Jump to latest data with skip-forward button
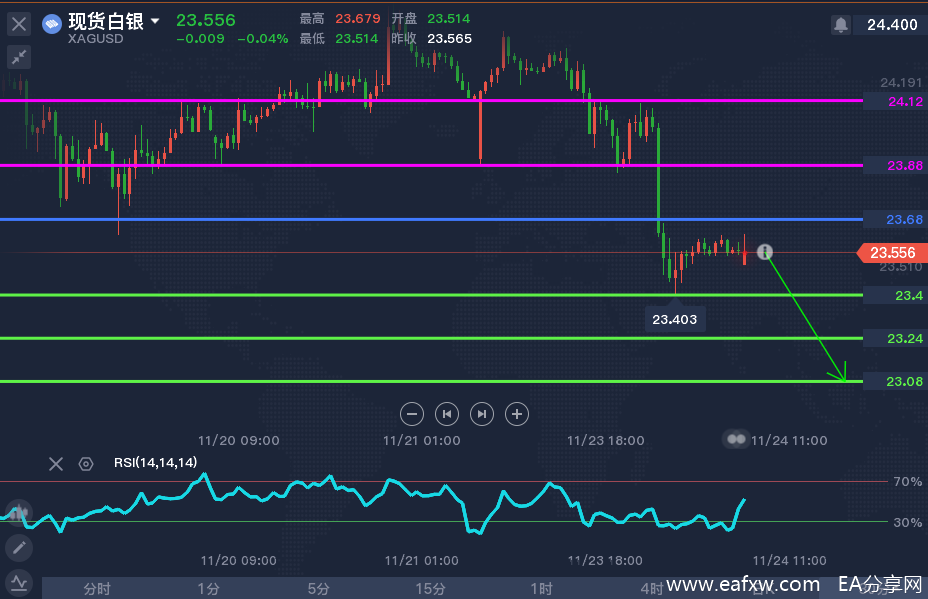The width and height of the screenshot is (928, 599). pyautogui.click(x=482, y=413)
